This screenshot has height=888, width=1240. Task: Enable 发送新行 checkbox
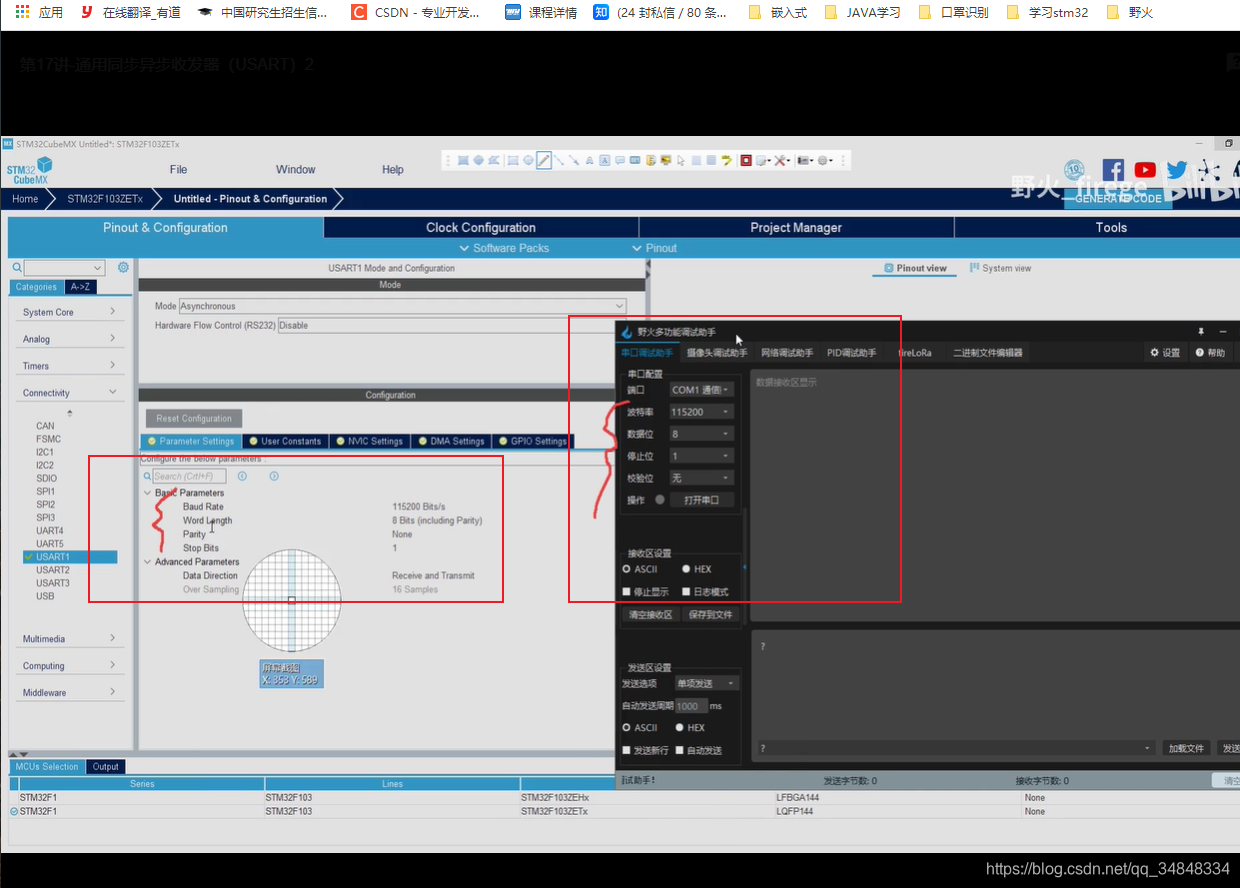coord(645,750)
